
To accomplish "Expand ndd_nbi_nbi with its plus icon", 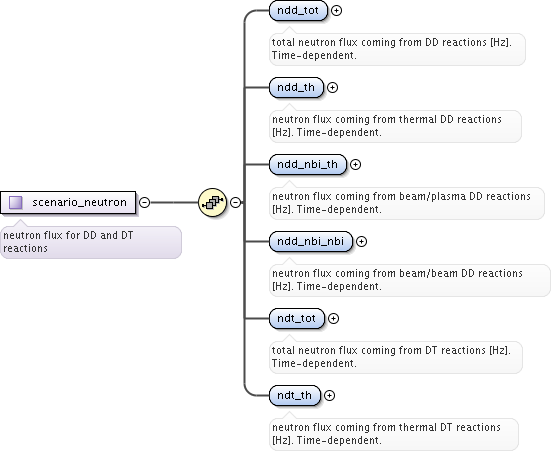I will (362, 242).
